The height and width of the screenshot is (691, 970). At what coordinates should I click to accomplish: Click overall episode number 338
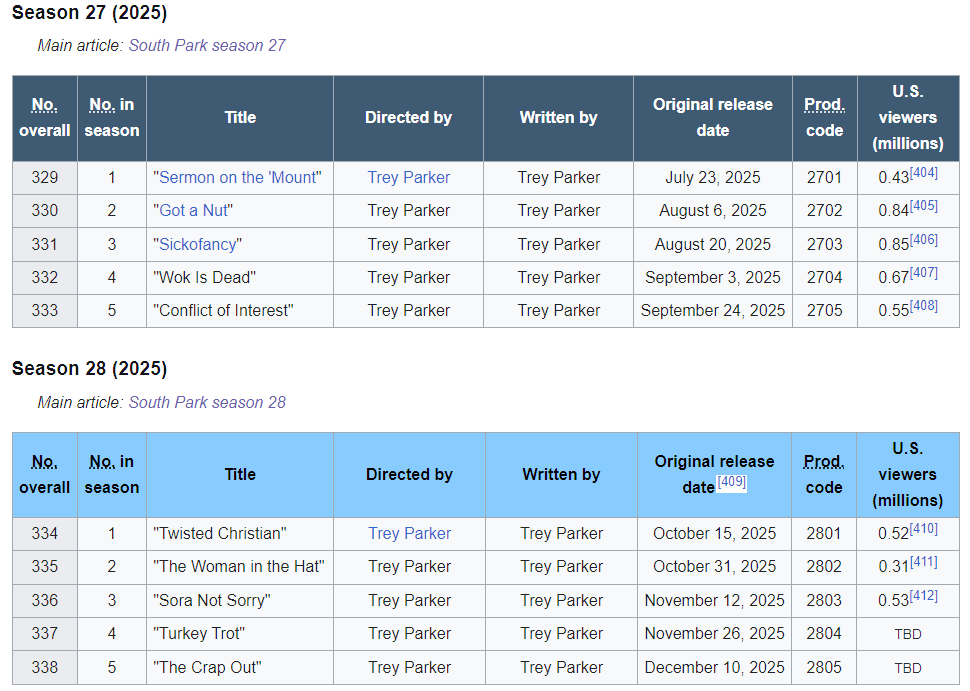[x=45, y=667]
